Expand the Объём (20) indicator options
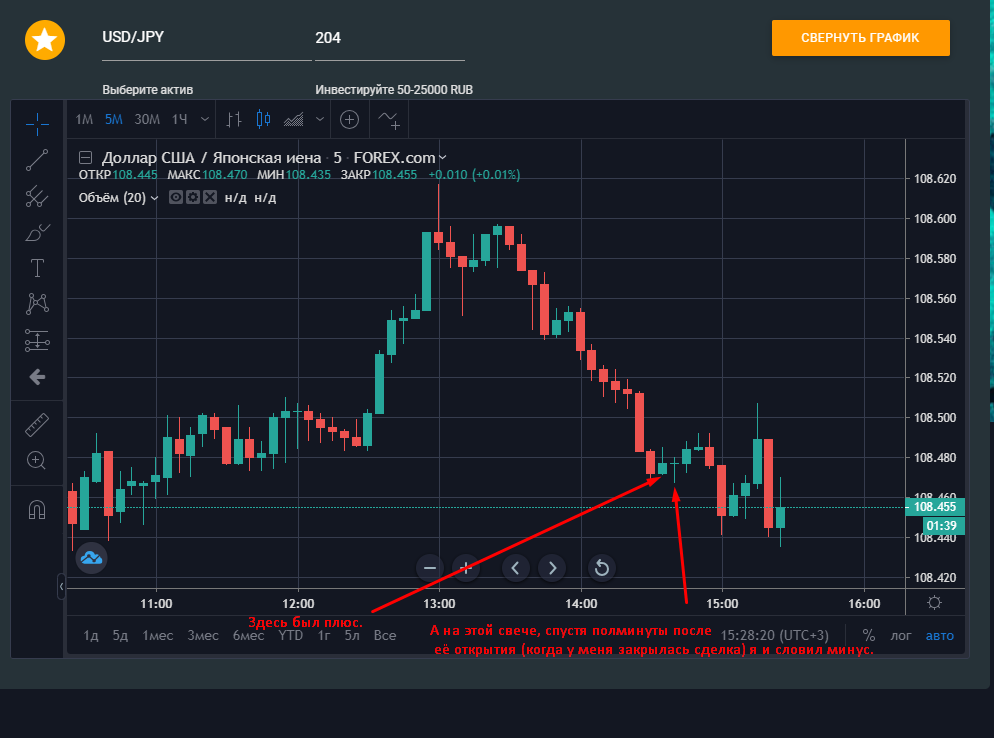This screenshot has height=738, width=994. (154, 198)
